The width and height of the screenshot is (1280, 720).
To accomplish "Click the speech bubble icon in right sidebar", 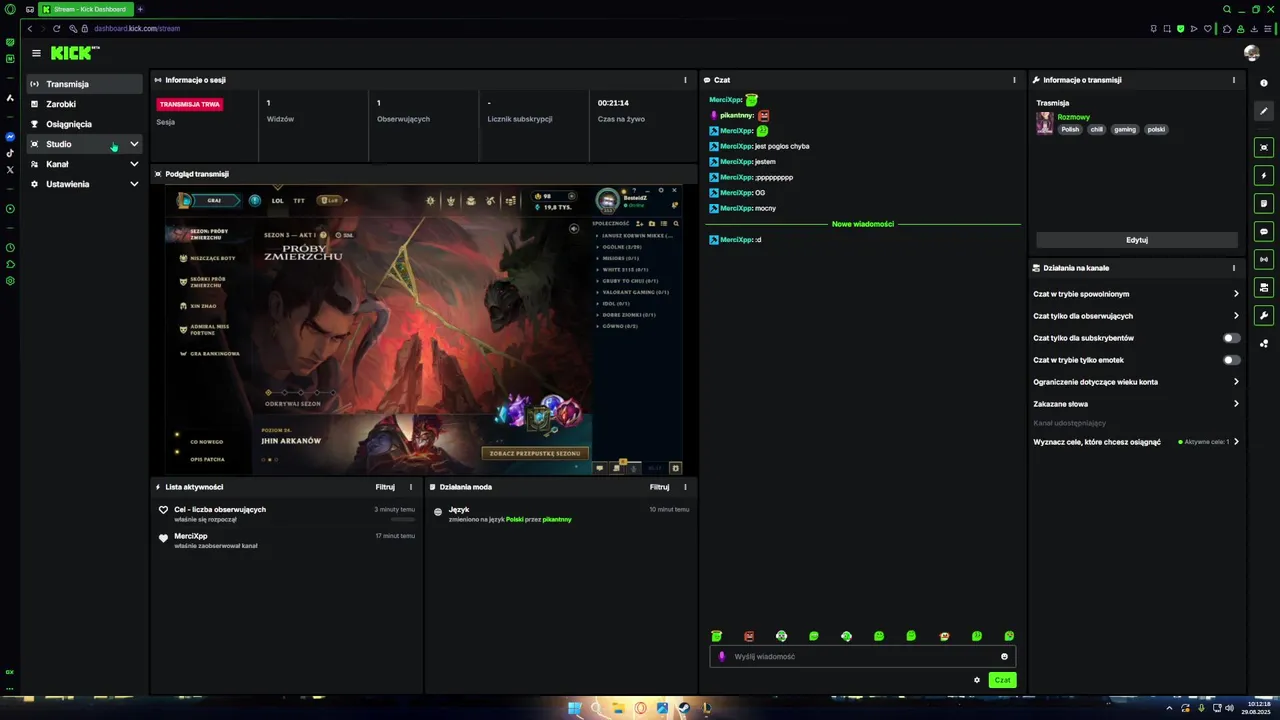I will (x=1264, y=231).
